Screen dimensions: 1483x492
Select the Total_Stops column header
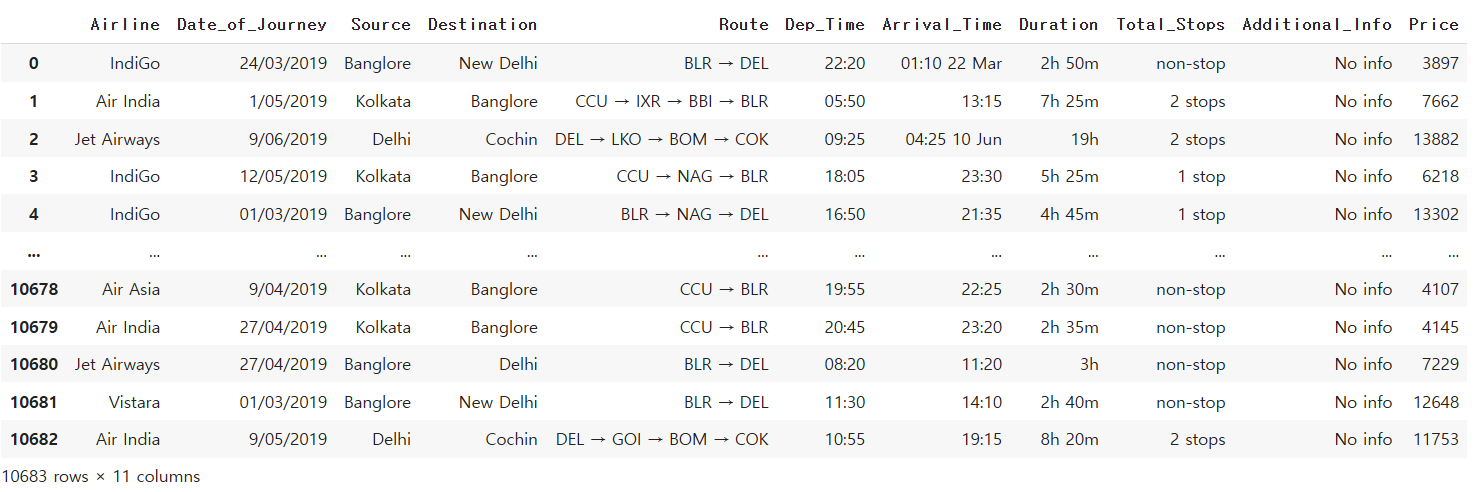(x=1171, y=24)
